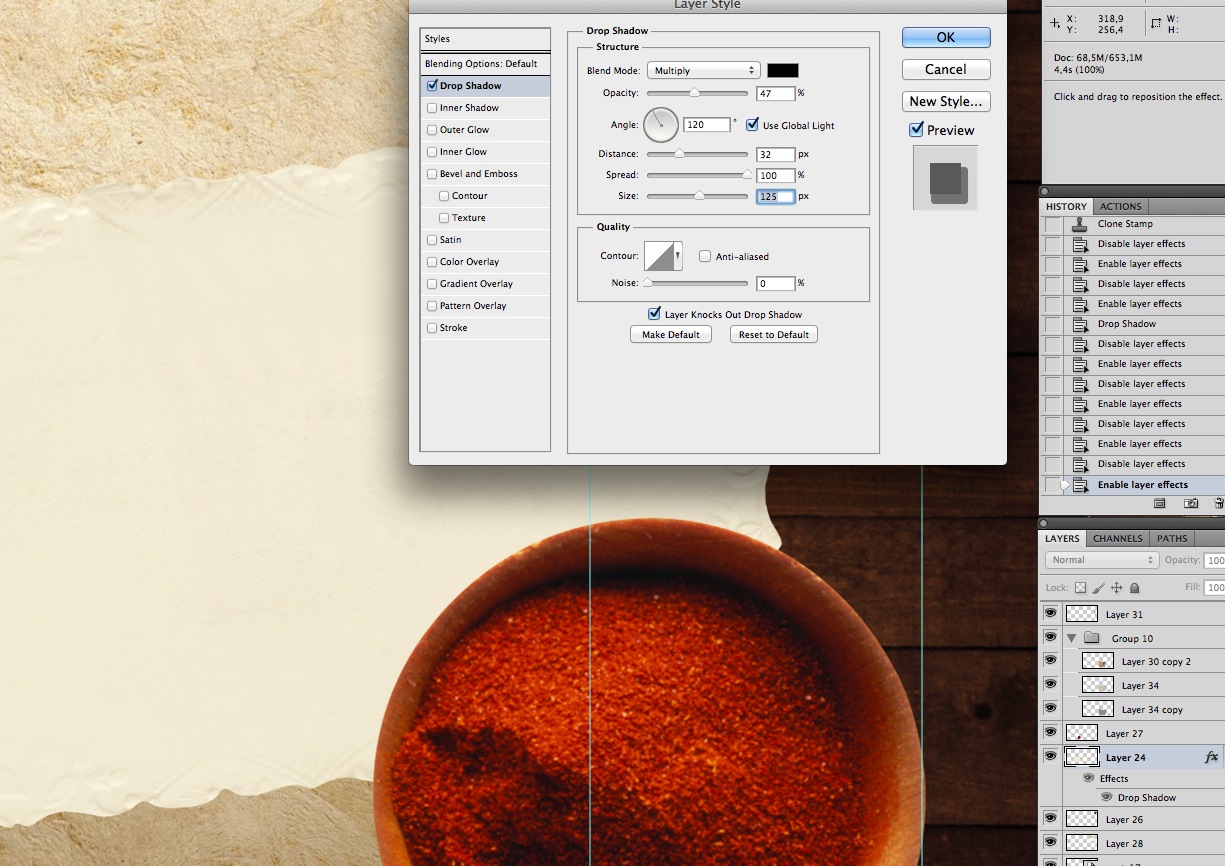Switch to the History tab
Viewport: 1225px width, 866px height.
(1066, 207)
